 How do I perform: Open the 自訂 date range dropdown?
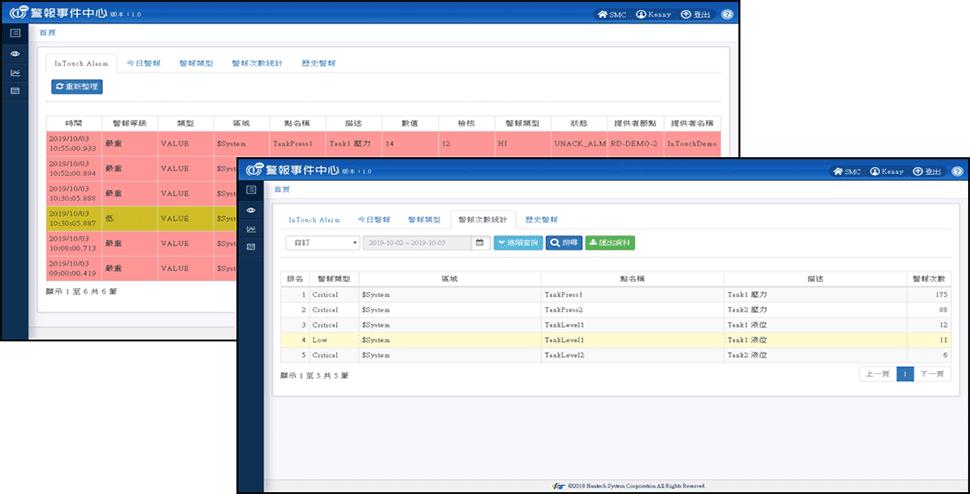(x=322, y=243)
